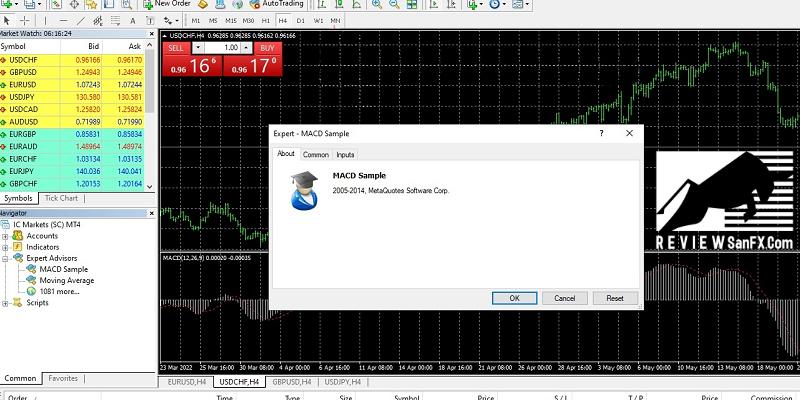Switch to M1 timeframe

[x=196, y=20]
